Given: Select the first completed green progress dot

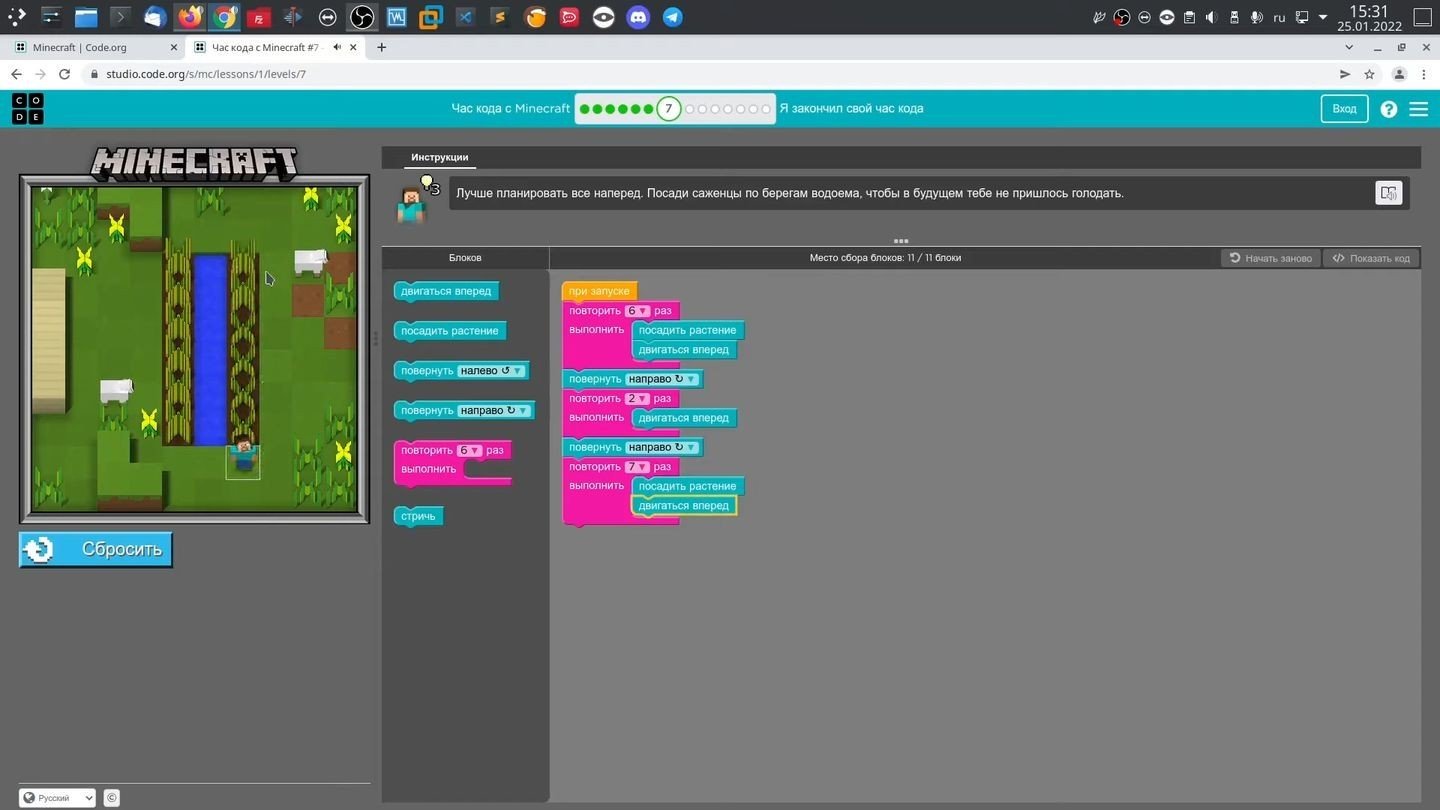Looking at the screenshot, I should coord(584,109).
